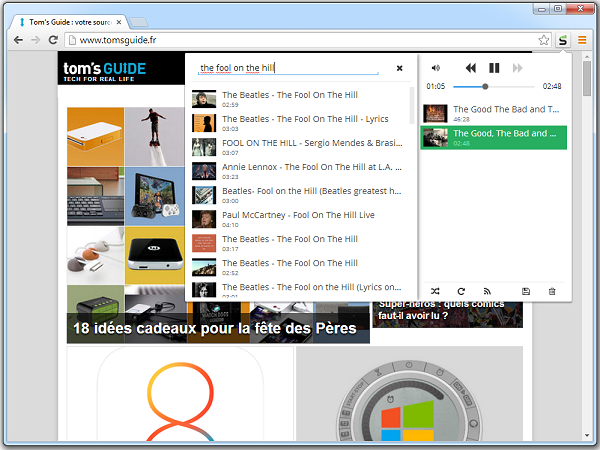600x450 pixels.
Task: Open the Streamus extension icon in toolbar
Action: click(x=562, y=40)
